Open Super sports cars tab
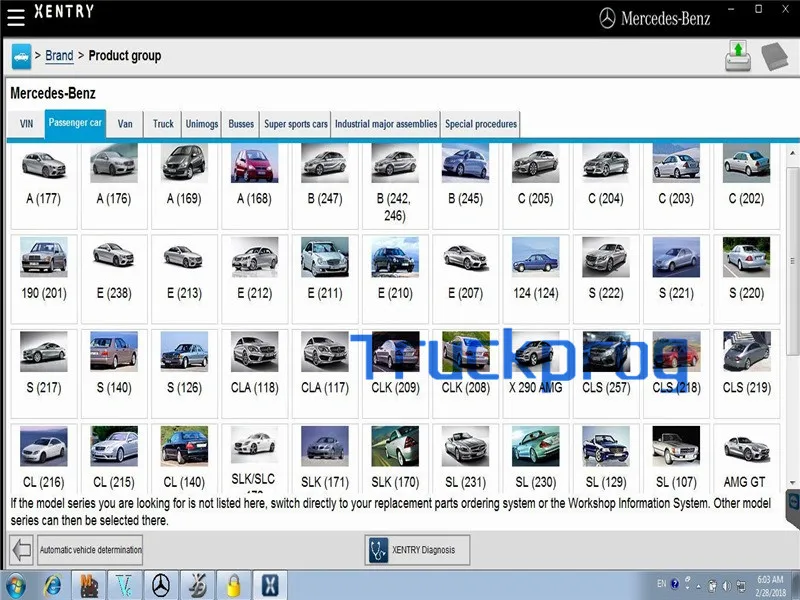This screenshot has width=800, height=600. coord(295,124)
